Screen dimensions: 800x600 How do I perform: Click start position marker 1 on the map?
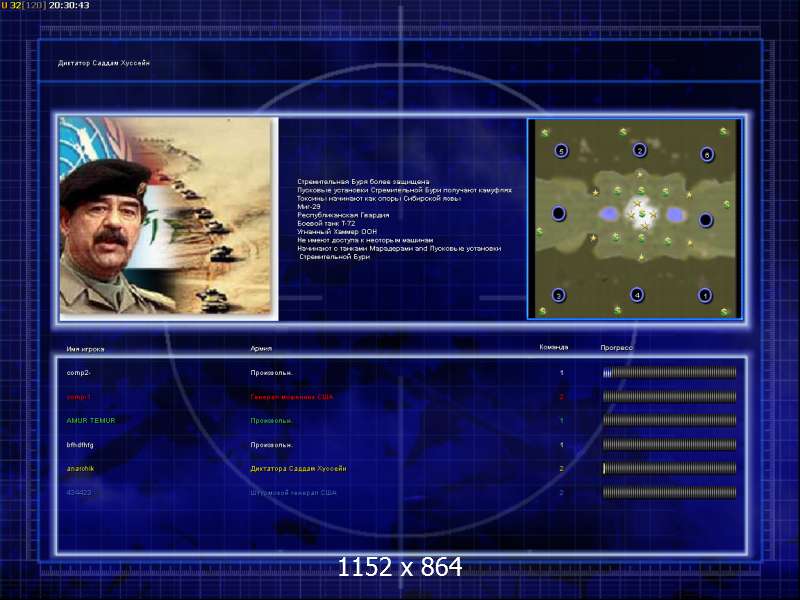coord(705,295)
